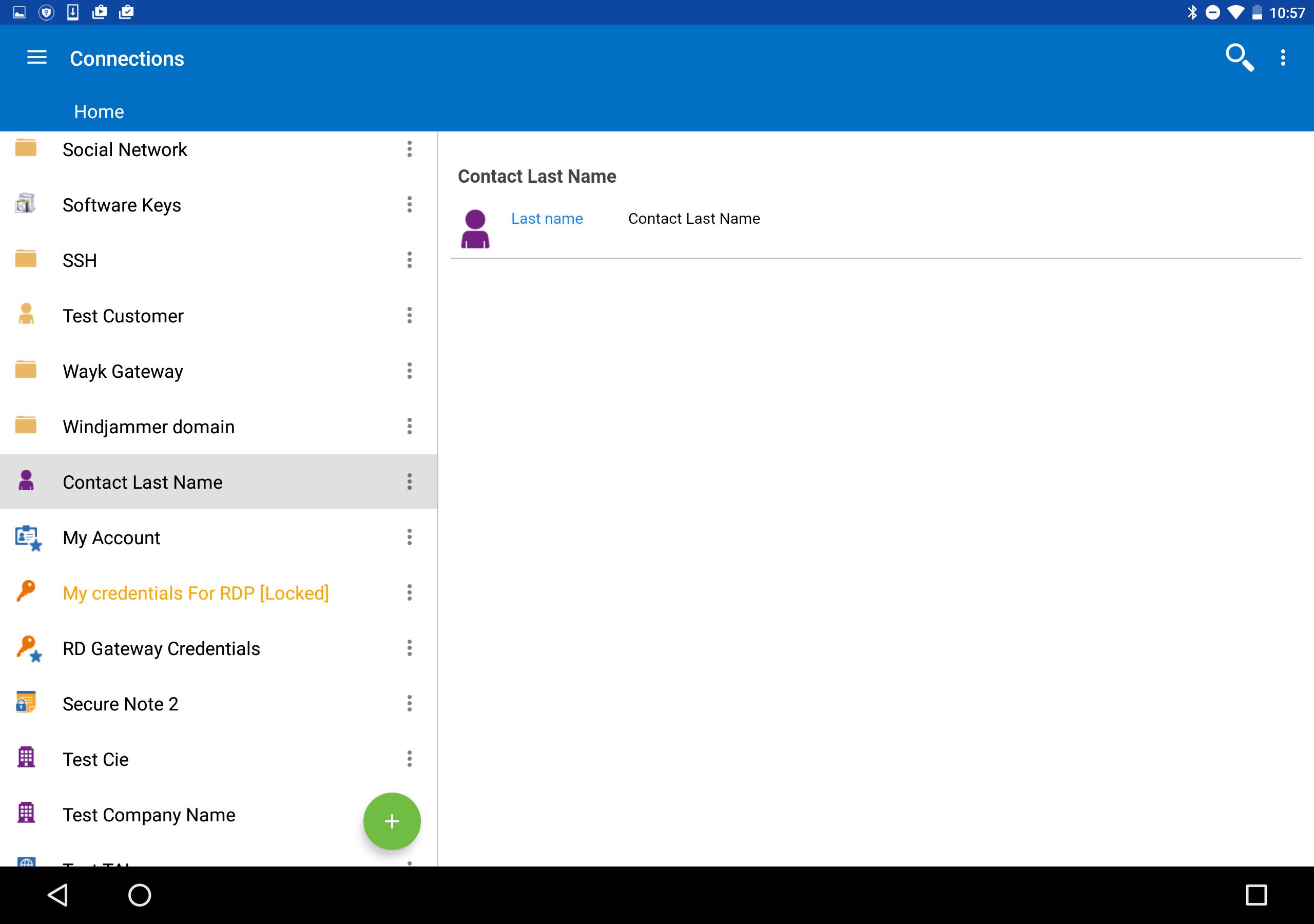Select the RD Gateway Credentials entry

219,649
